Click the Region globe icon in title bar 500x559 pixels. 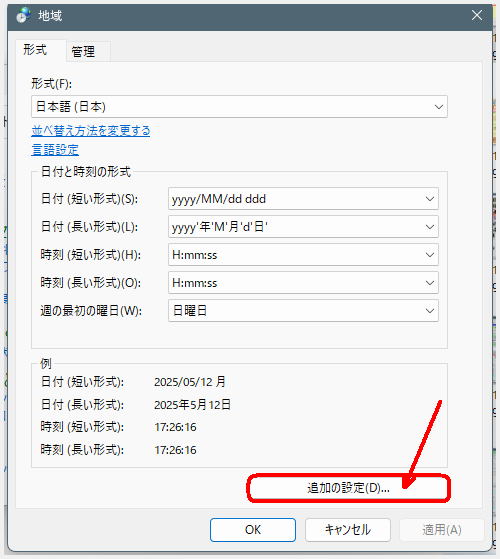pyautogui.click(x=24, y=15)
